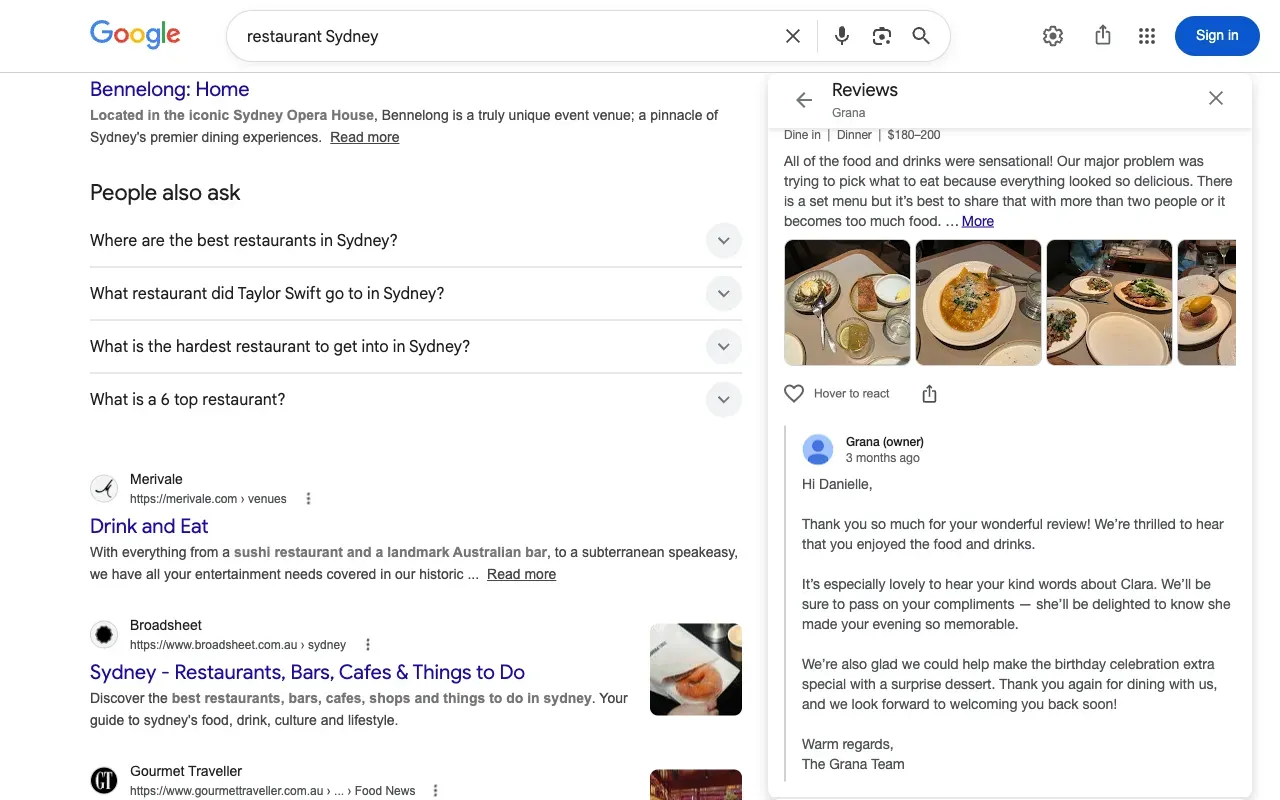Open 'Sydney - Restaurants, Bars, Cafes & Things to Do'
Image resolution: width=1280 pixels, height=800 pixels.
pos(307,672)
